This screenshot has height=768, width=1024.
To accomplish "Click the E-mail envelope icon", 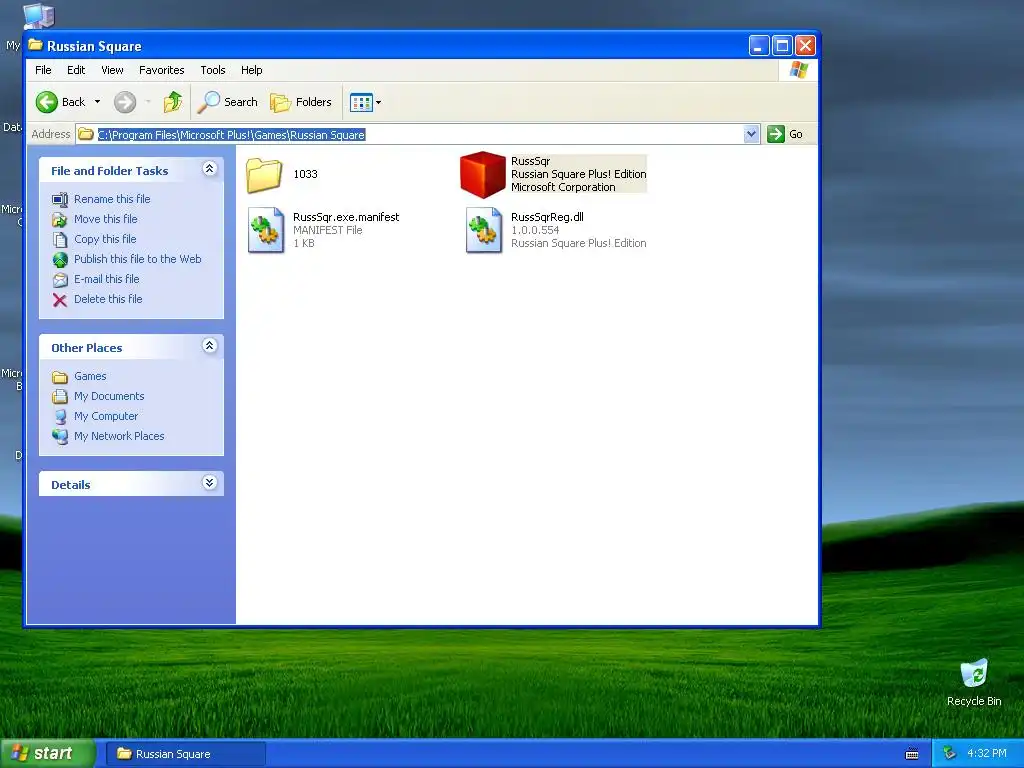I will tap(60, 280).
